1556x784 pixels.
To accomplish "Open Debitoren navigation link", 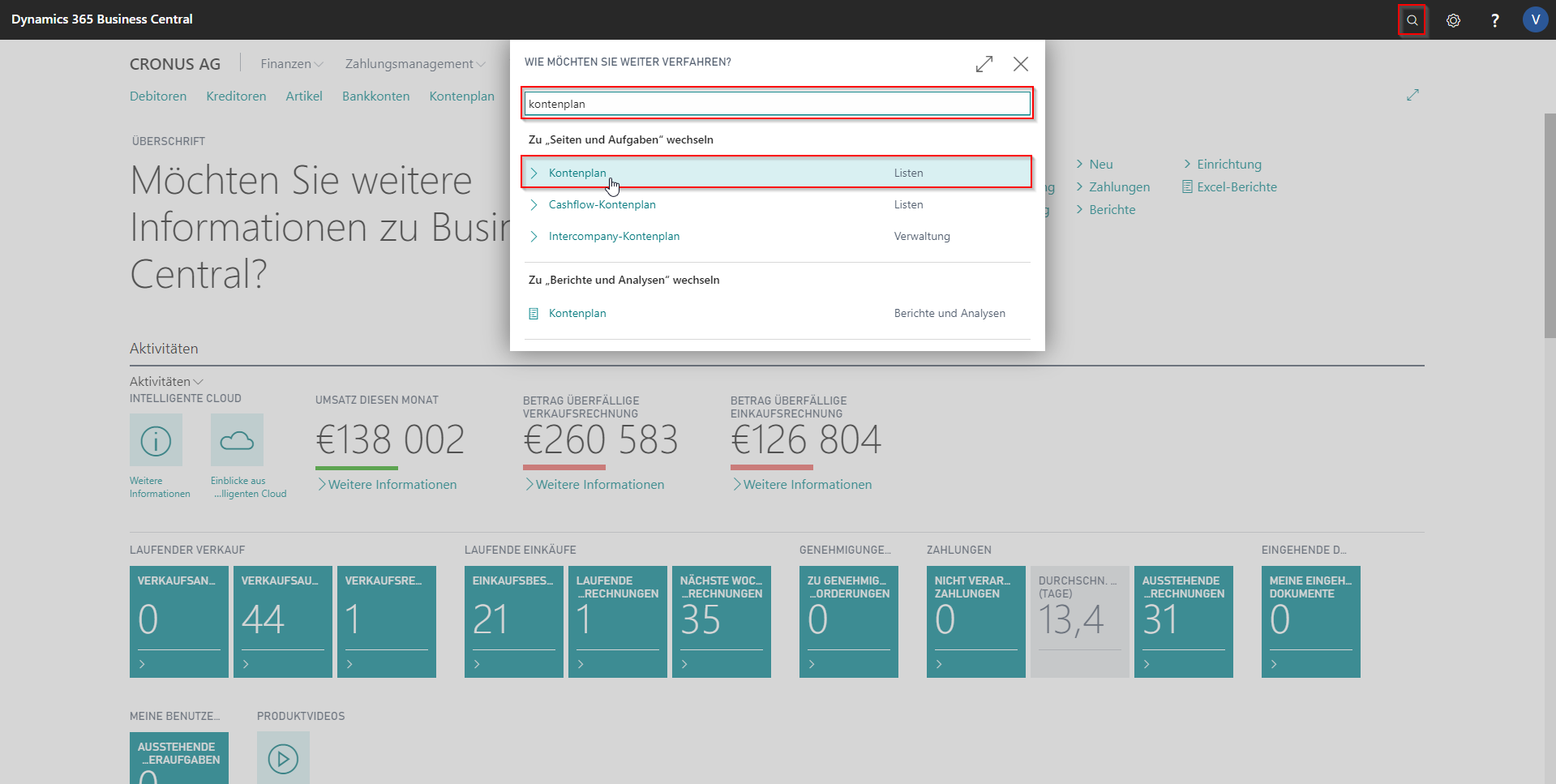I will coord(158,96).
